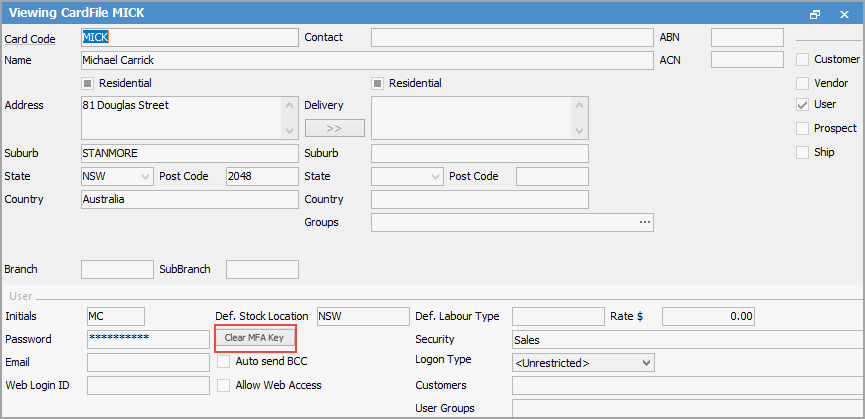Open the delivery State dropdown
Image resolution: width=865 pixels, height=419 pixels.
[x=435, y=177]
